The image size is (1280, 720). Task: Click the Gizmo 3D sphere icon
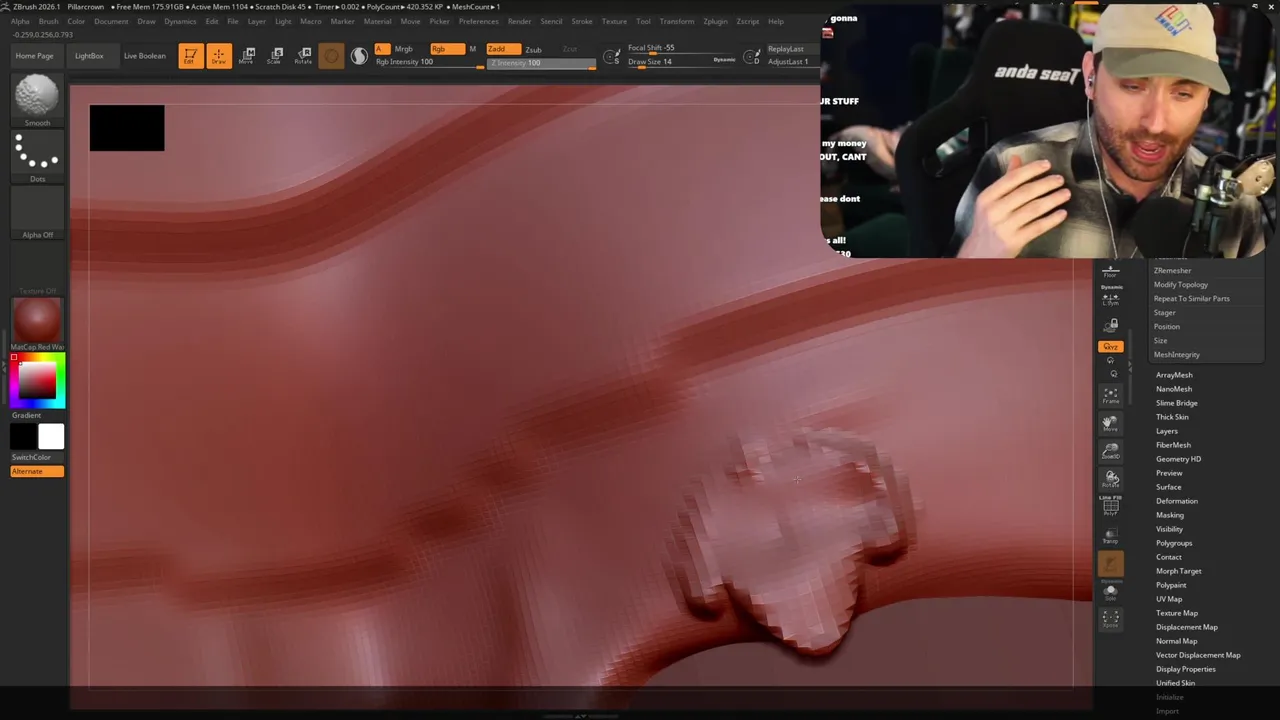331,56
